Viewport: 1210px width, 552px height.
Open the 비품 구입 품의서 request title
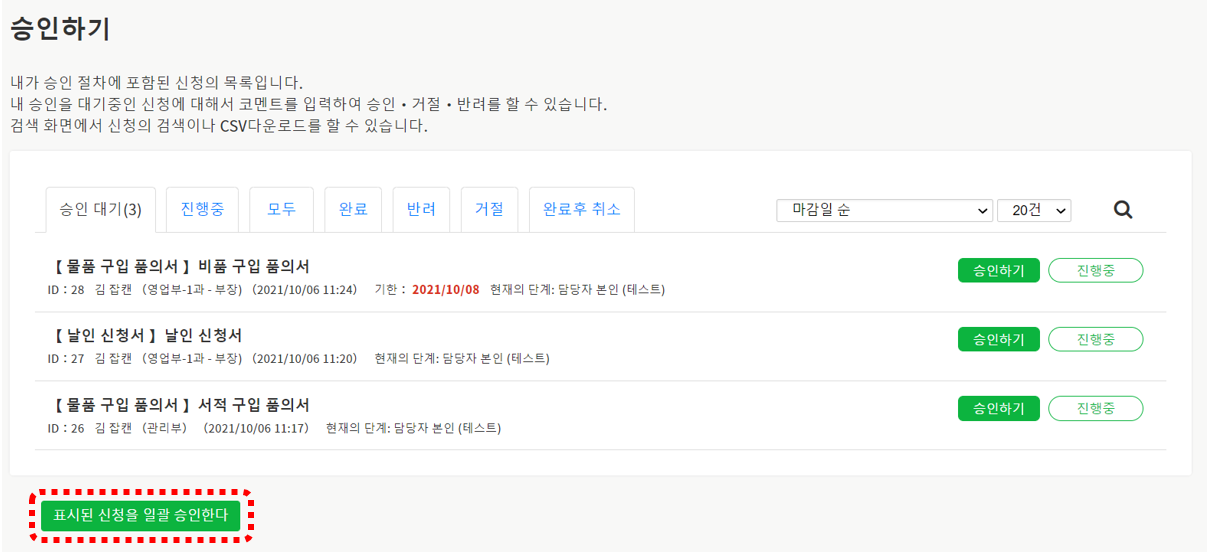[180, 266]
